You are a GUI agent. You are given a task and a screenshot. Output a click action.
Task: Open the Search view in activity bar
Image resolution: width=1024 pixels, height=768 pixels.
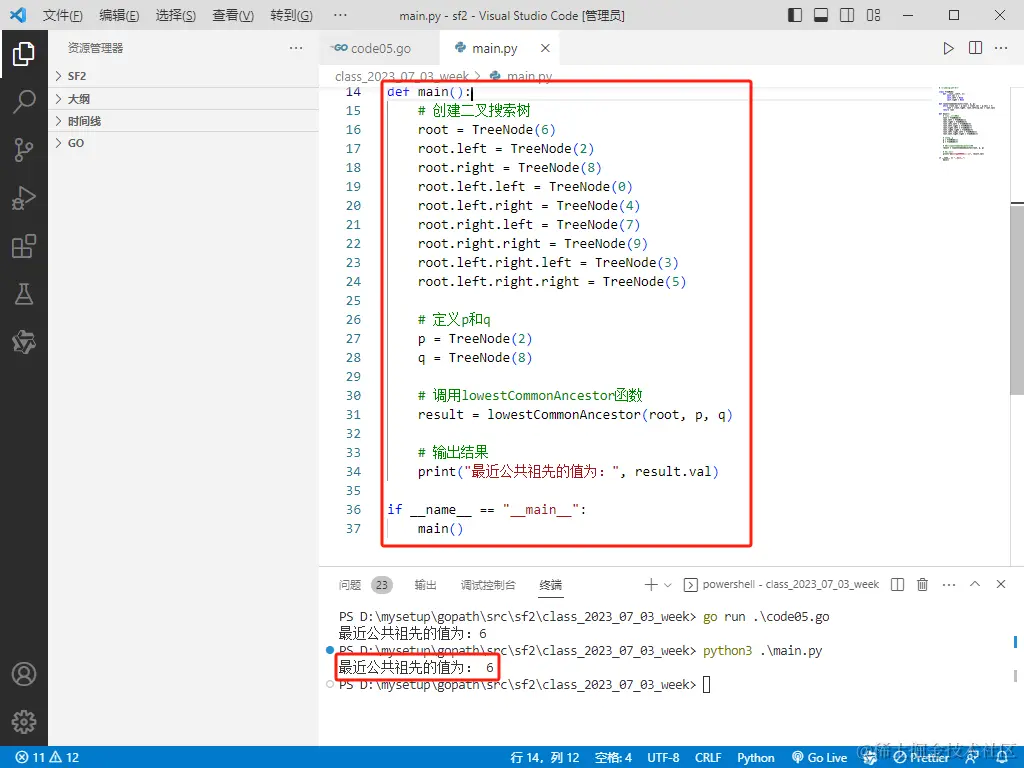click(x=24, y=102)
